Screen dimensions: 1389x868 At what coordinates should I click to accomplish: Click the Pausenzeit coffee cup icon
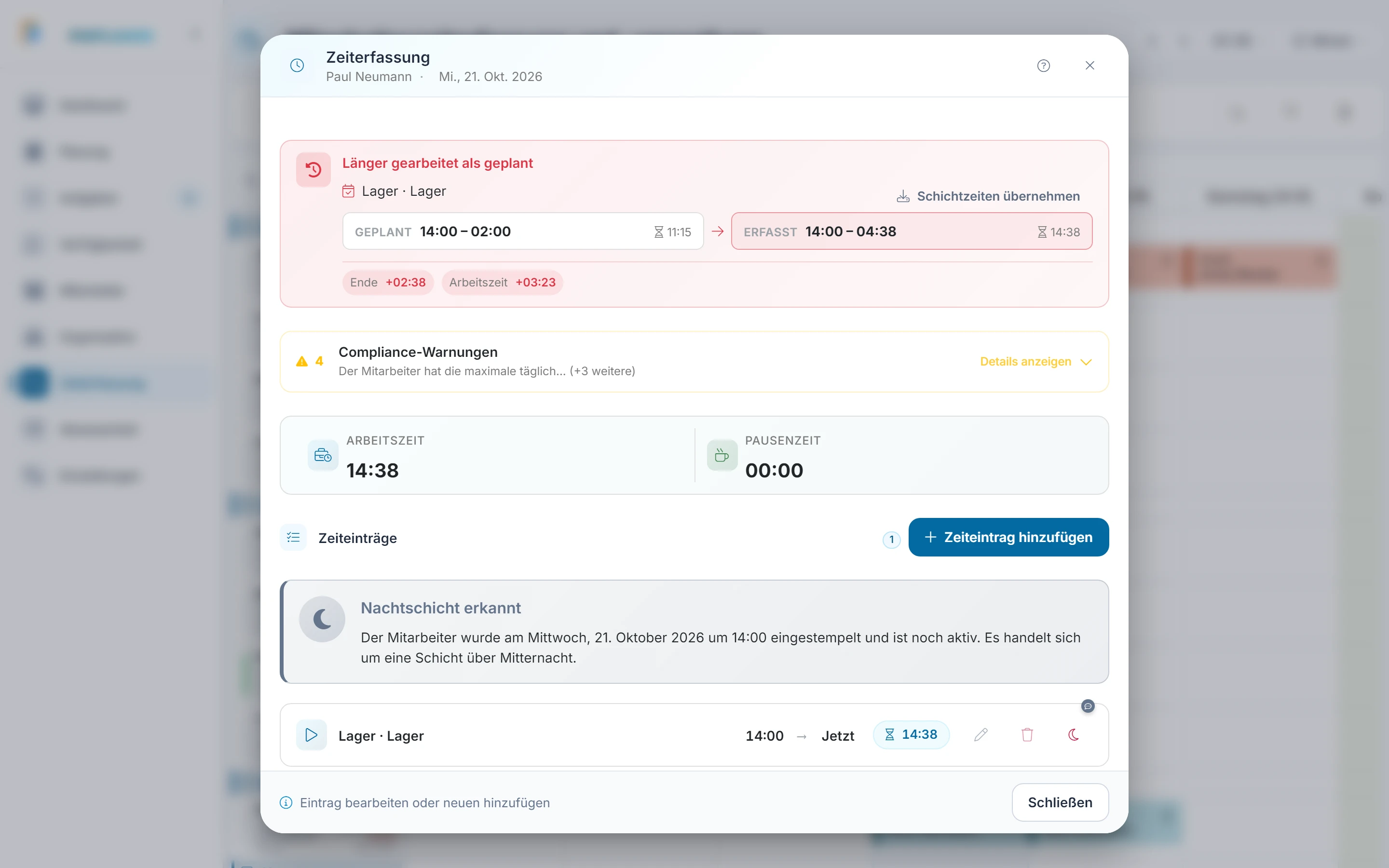pyautogui.click(x=722, y=455)
